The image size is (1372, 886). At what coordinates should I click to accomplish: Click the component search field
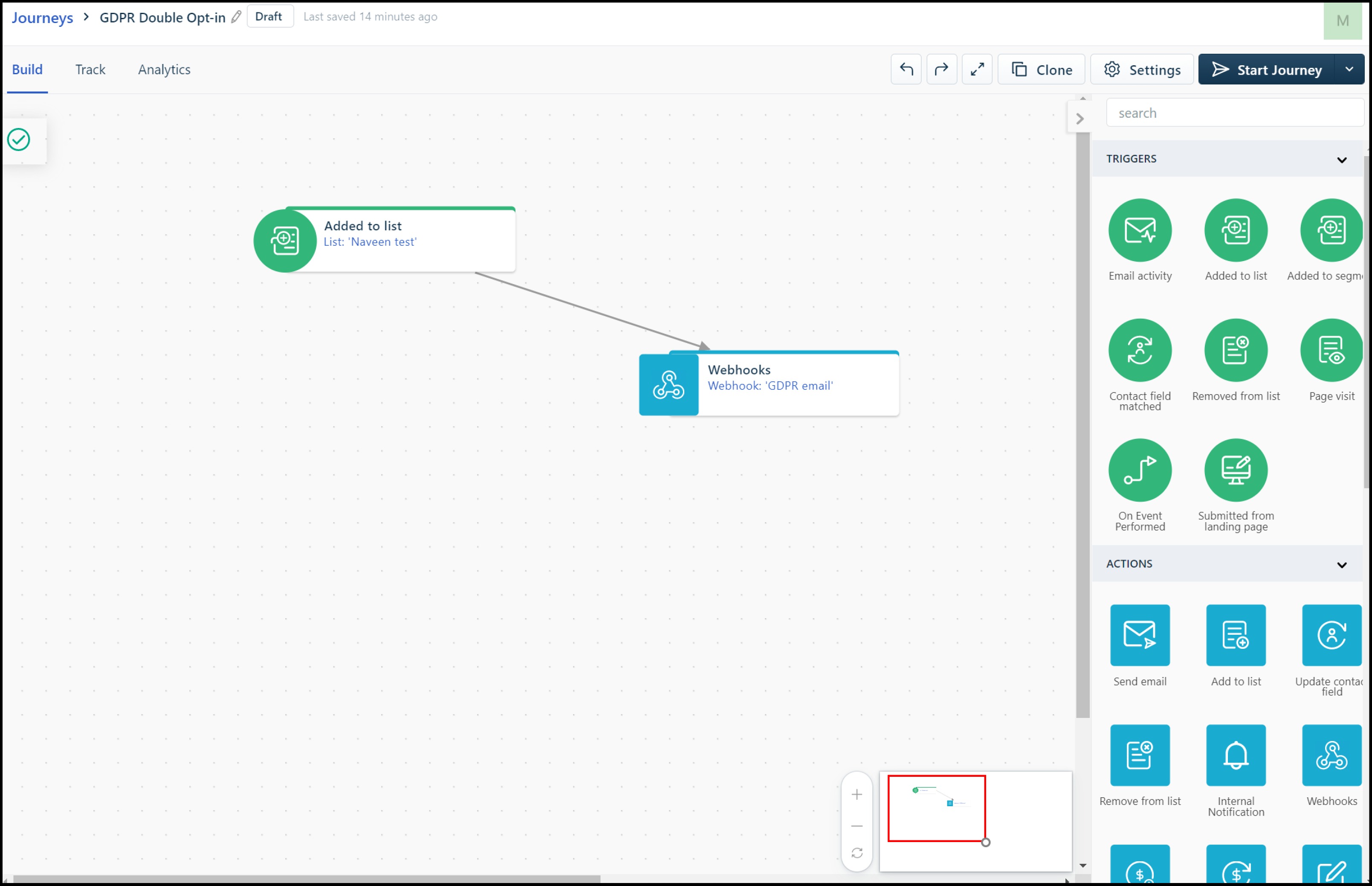coord(1233,113)
